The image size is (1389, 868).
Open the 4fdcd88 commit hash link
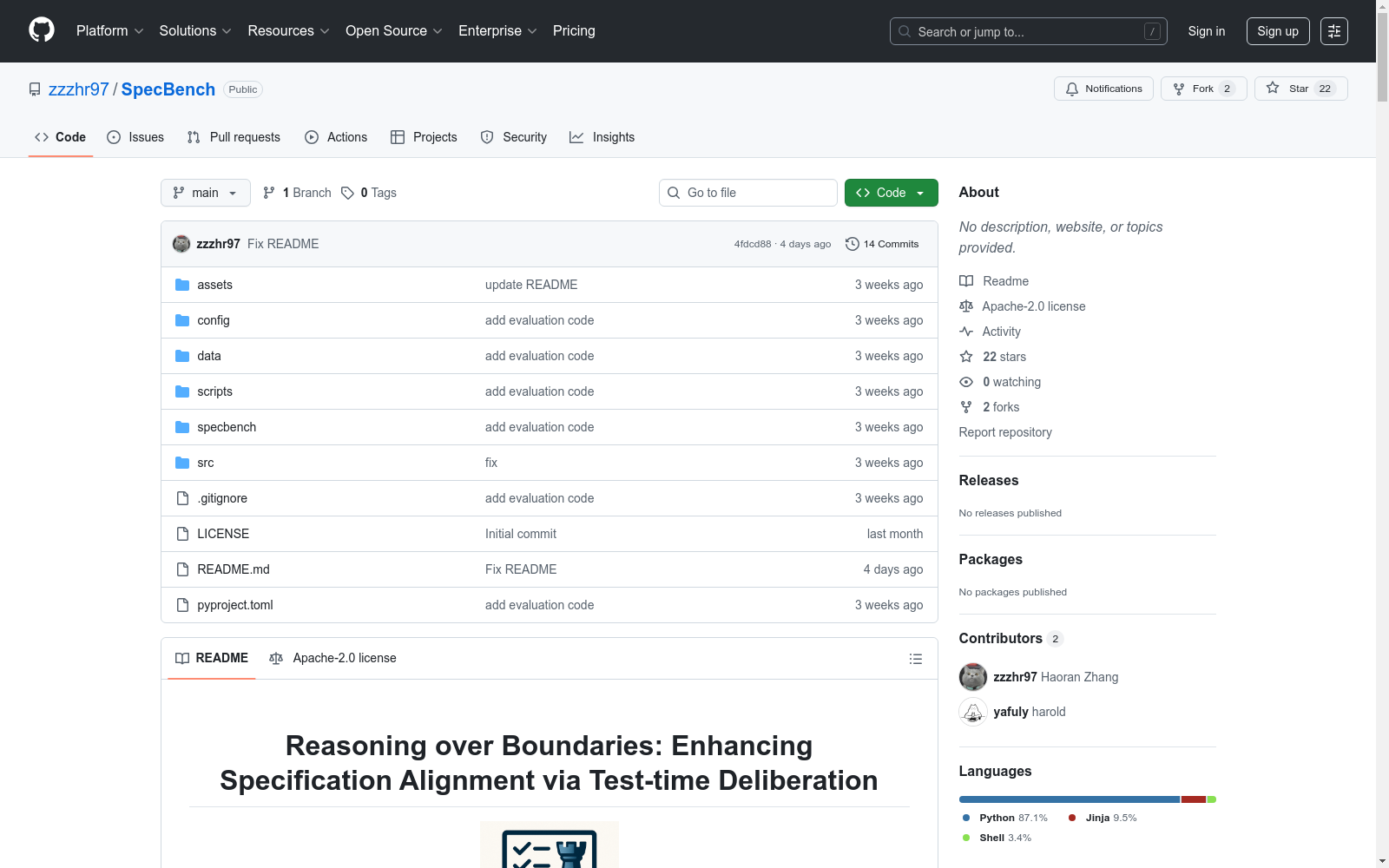click(753, 244)
